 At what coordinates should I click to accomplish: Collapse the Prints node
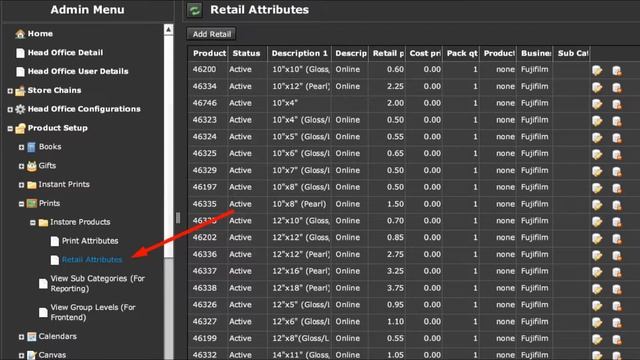pos(21,204)
